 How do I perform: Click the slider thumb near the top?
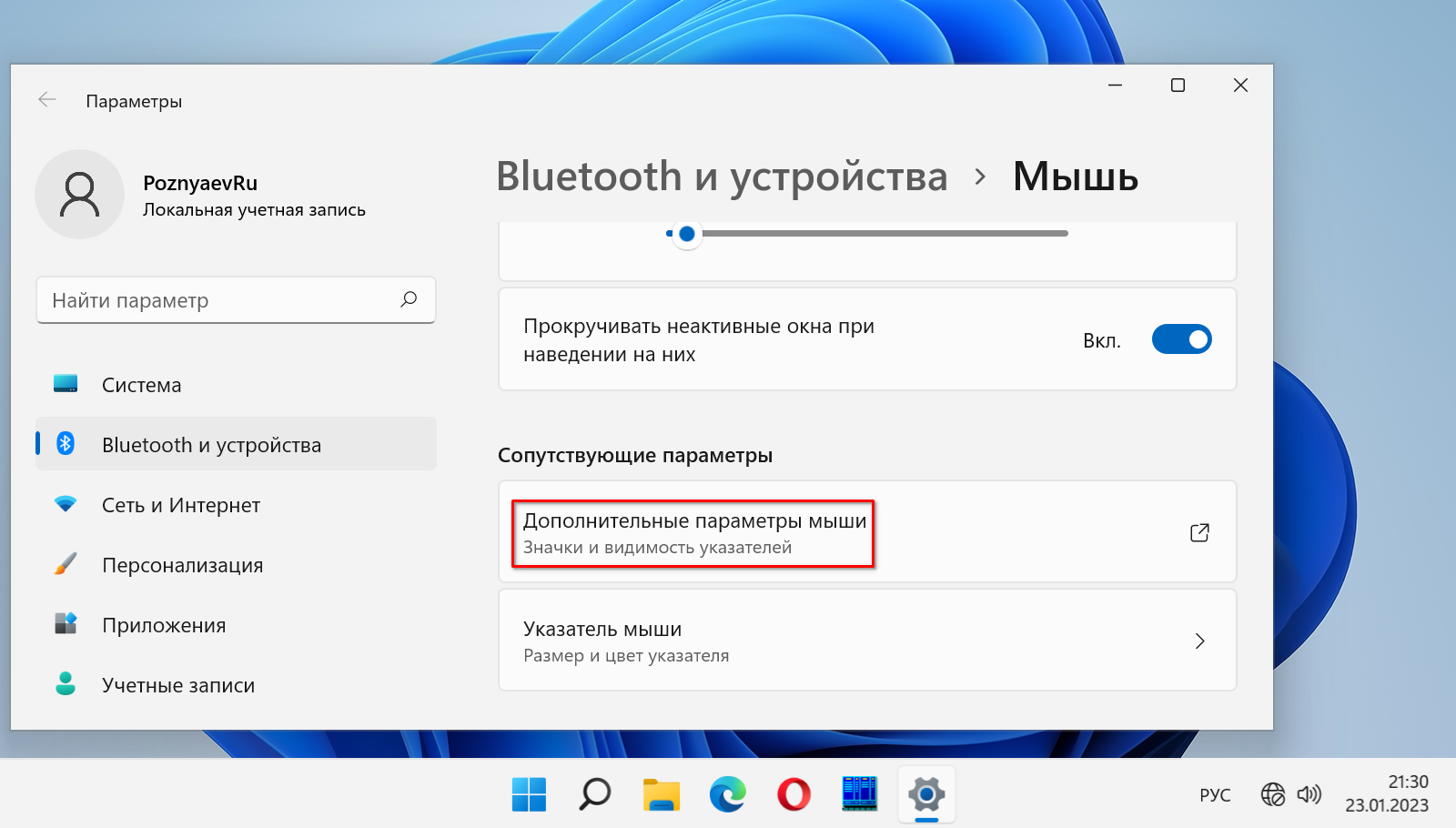click(687, 234)
